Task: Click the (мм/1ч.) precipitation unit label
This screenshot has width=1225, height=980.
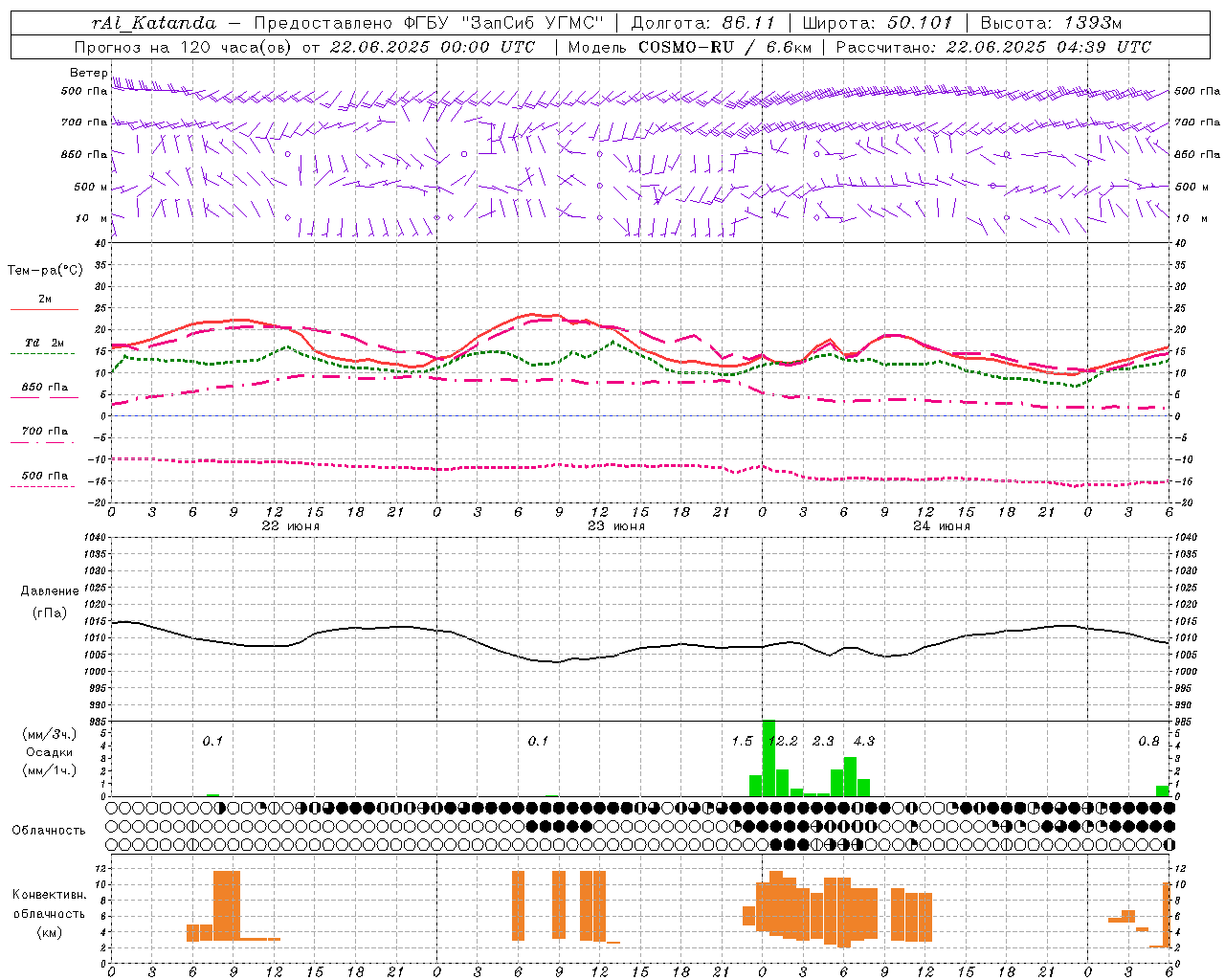Action: [x=50, y=770]
